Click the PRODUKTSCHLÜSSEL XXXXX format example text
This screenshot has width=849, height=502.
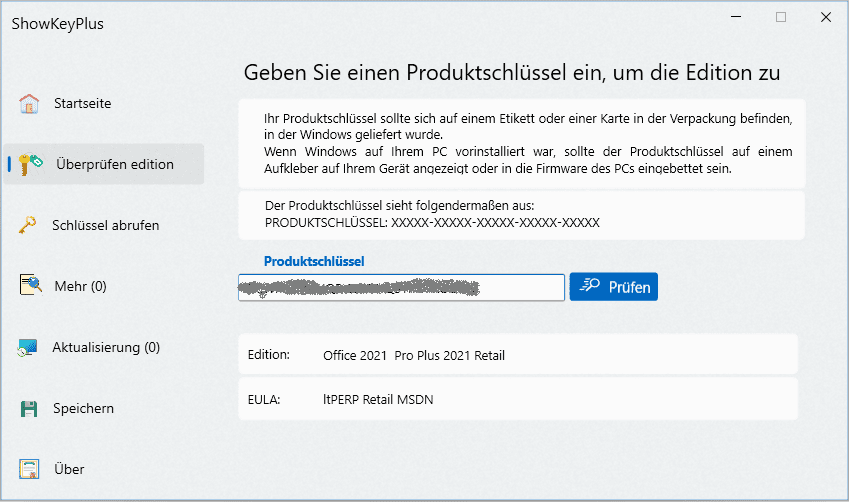click(x=432, y=223)
